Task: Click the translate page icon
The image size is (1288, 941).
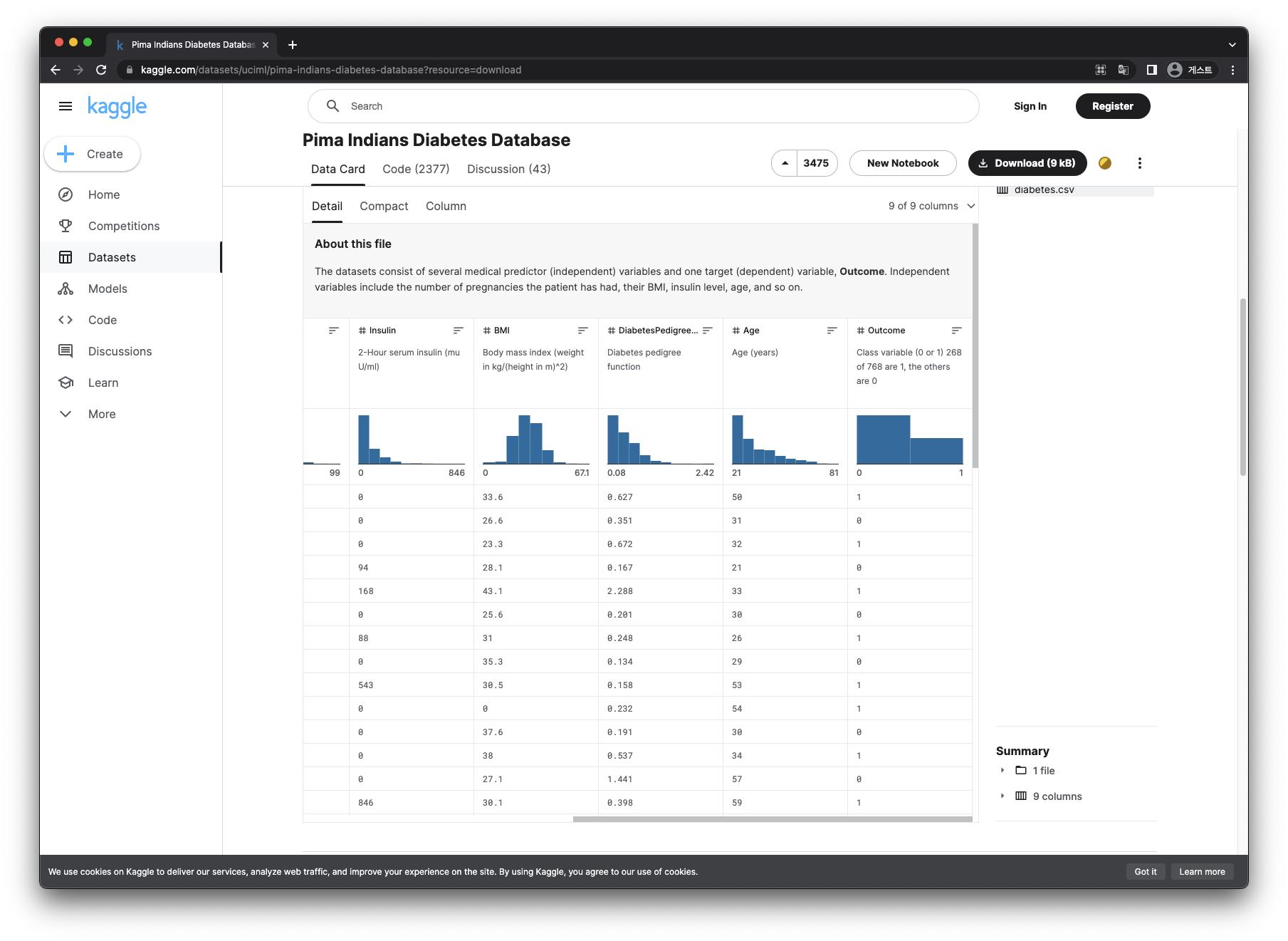Action: pyautogui.click(x=1124, y=70)
